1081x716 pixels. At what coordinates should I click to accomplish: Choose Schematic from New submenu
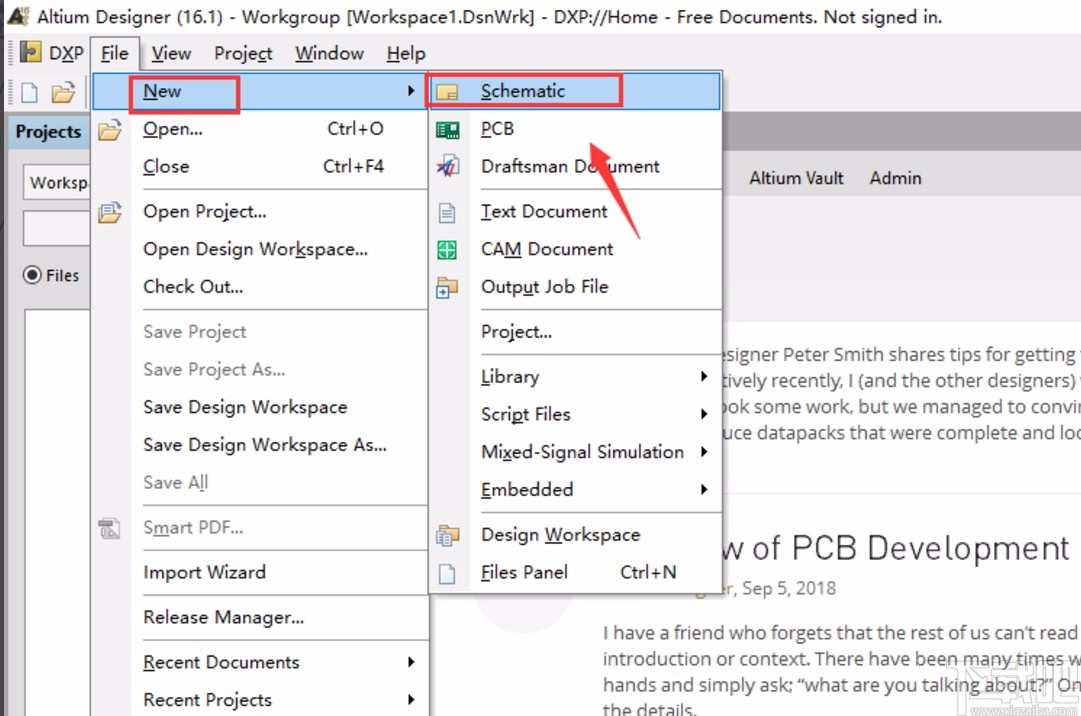(576, 91)
